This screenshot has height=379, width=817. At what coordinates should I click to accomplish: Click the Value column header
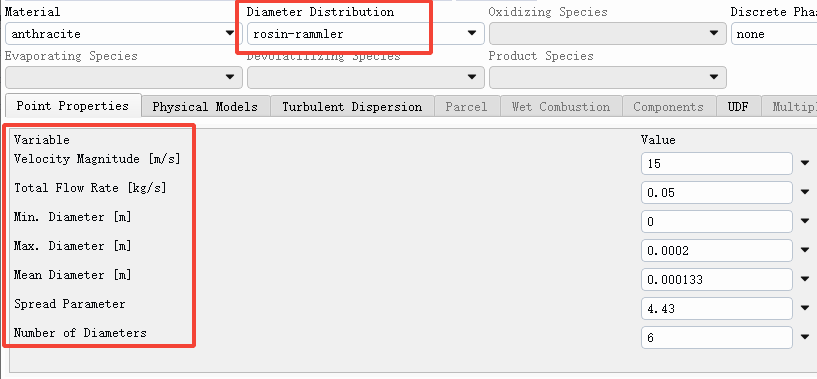click(658, 140)
